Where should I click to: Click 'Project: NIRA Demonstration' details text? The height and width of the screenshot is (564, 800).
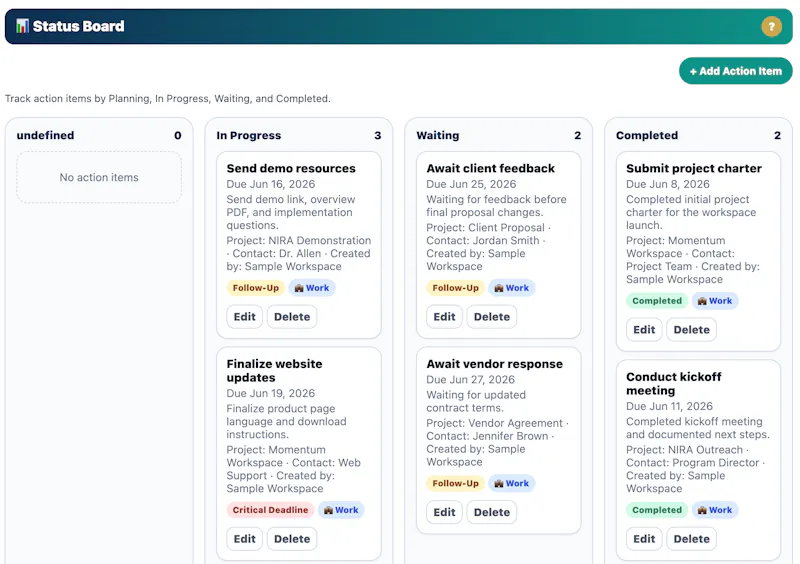(299, 253)
